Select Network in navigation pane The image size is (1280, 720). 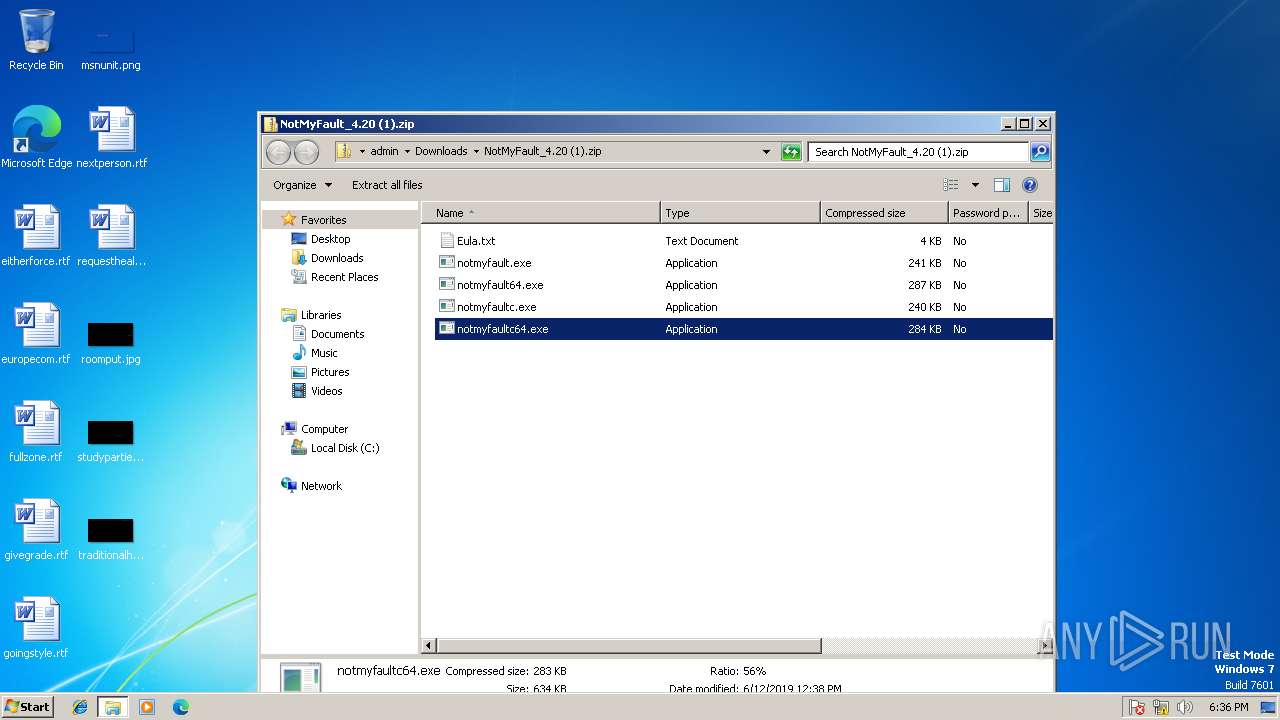click(321, 486)
